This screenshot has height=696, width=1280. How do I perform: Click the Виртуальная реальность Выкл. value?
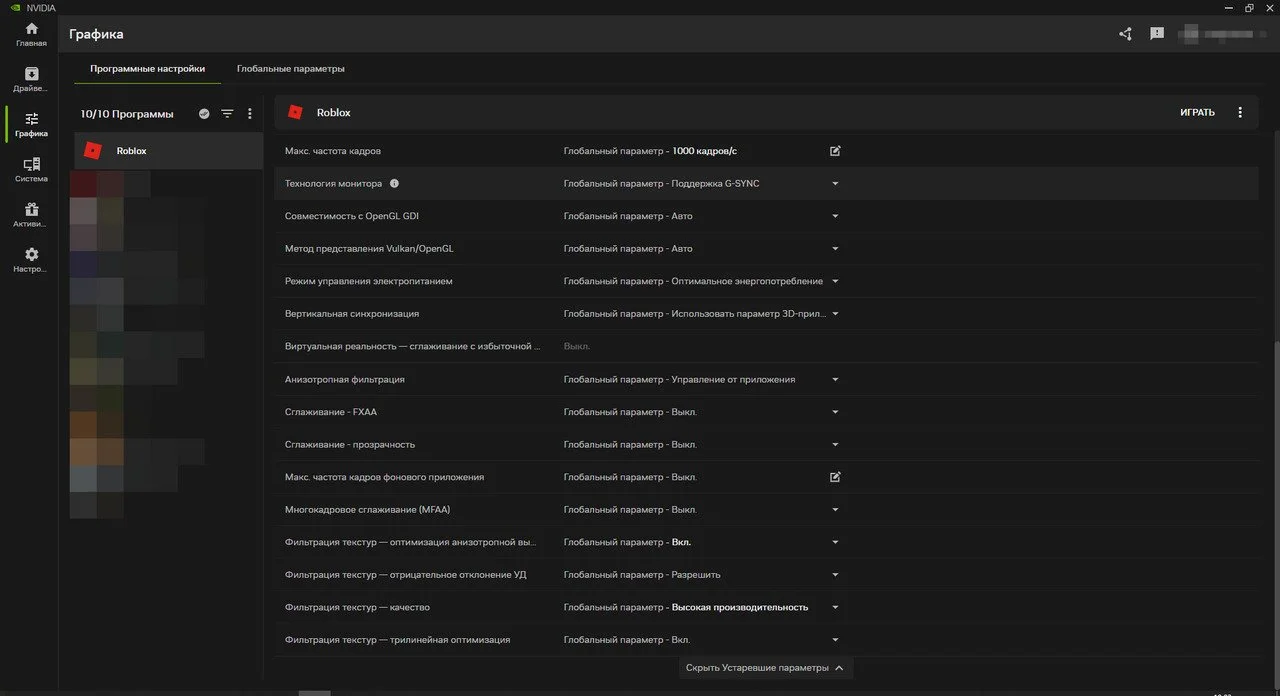(x=576, y=346)
